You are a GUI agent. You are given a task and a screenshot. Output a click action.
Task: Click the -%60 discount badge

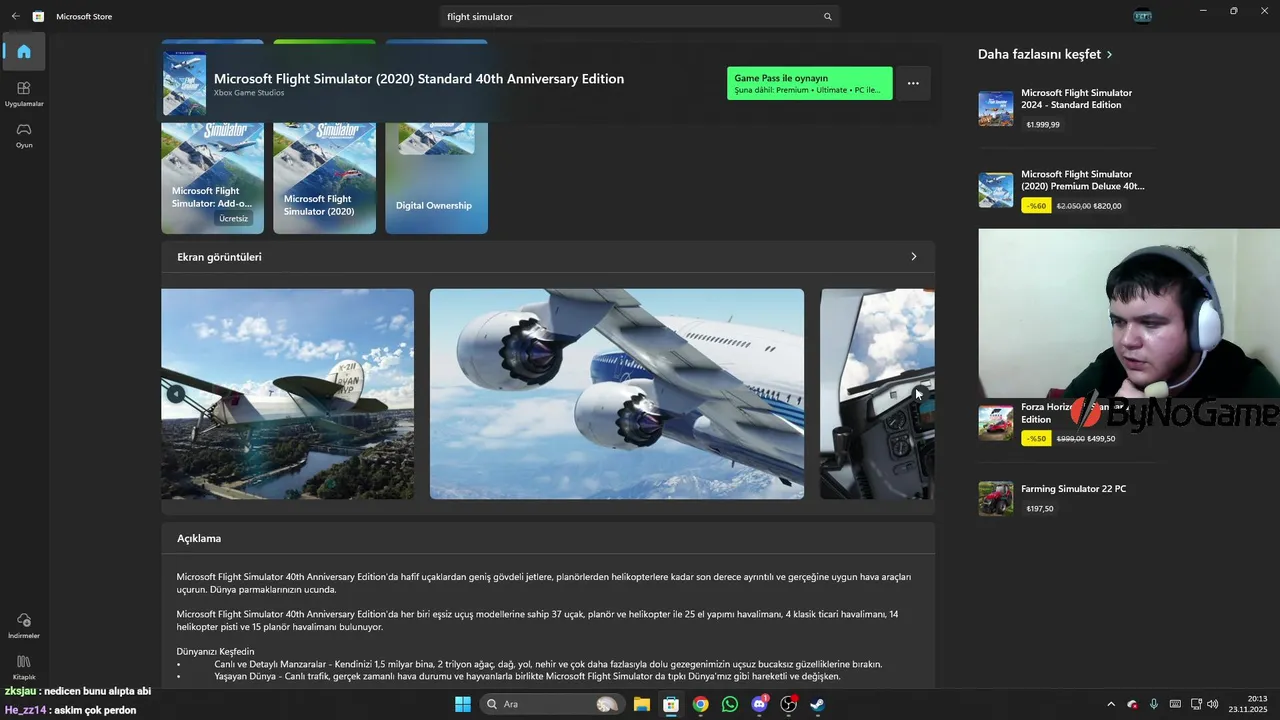pos(1036,206)
